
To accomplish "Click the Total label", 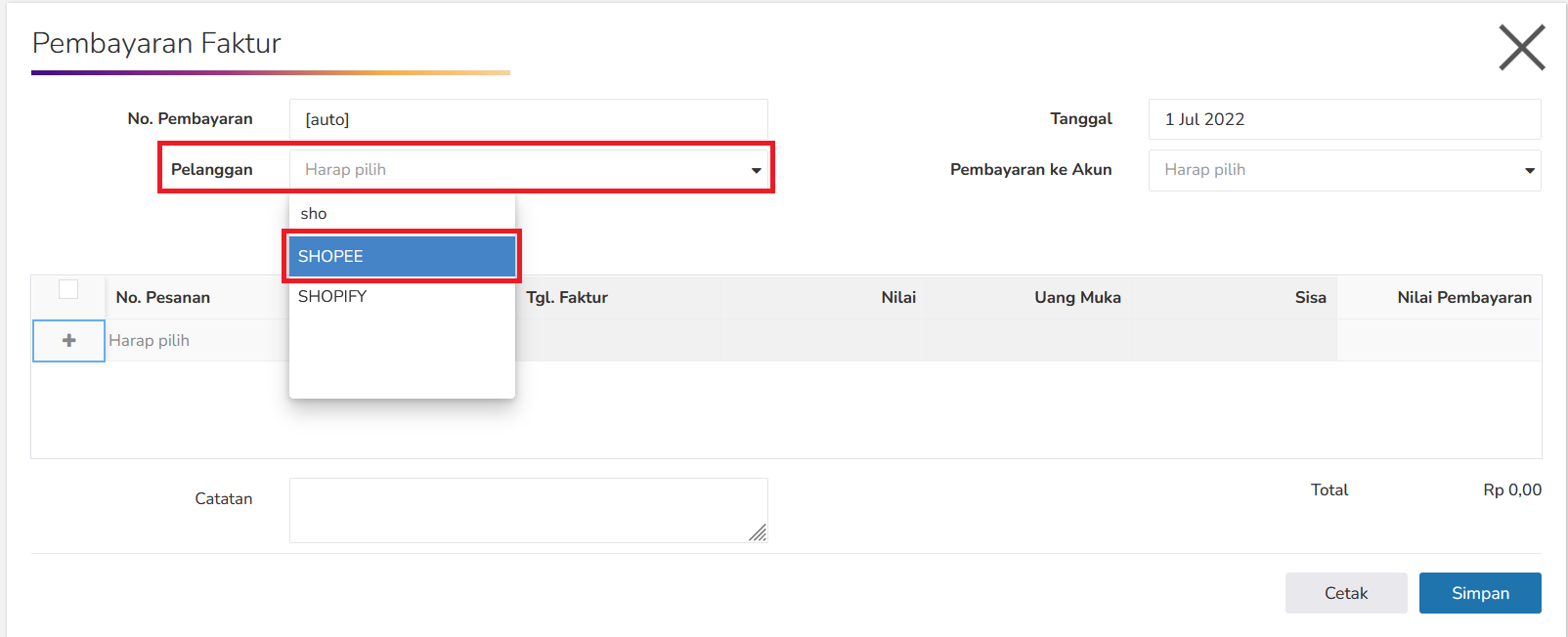I will (x=1329, y=489).
